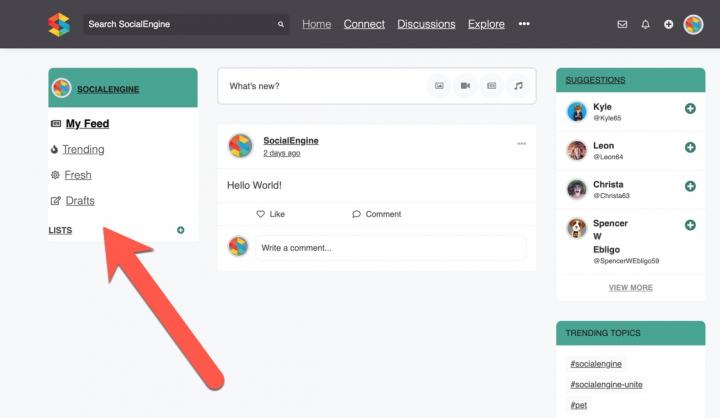Open the Discussions nav link
Image resolution: width=720 pixels, height=418 pixels.
tap(426, 24)
